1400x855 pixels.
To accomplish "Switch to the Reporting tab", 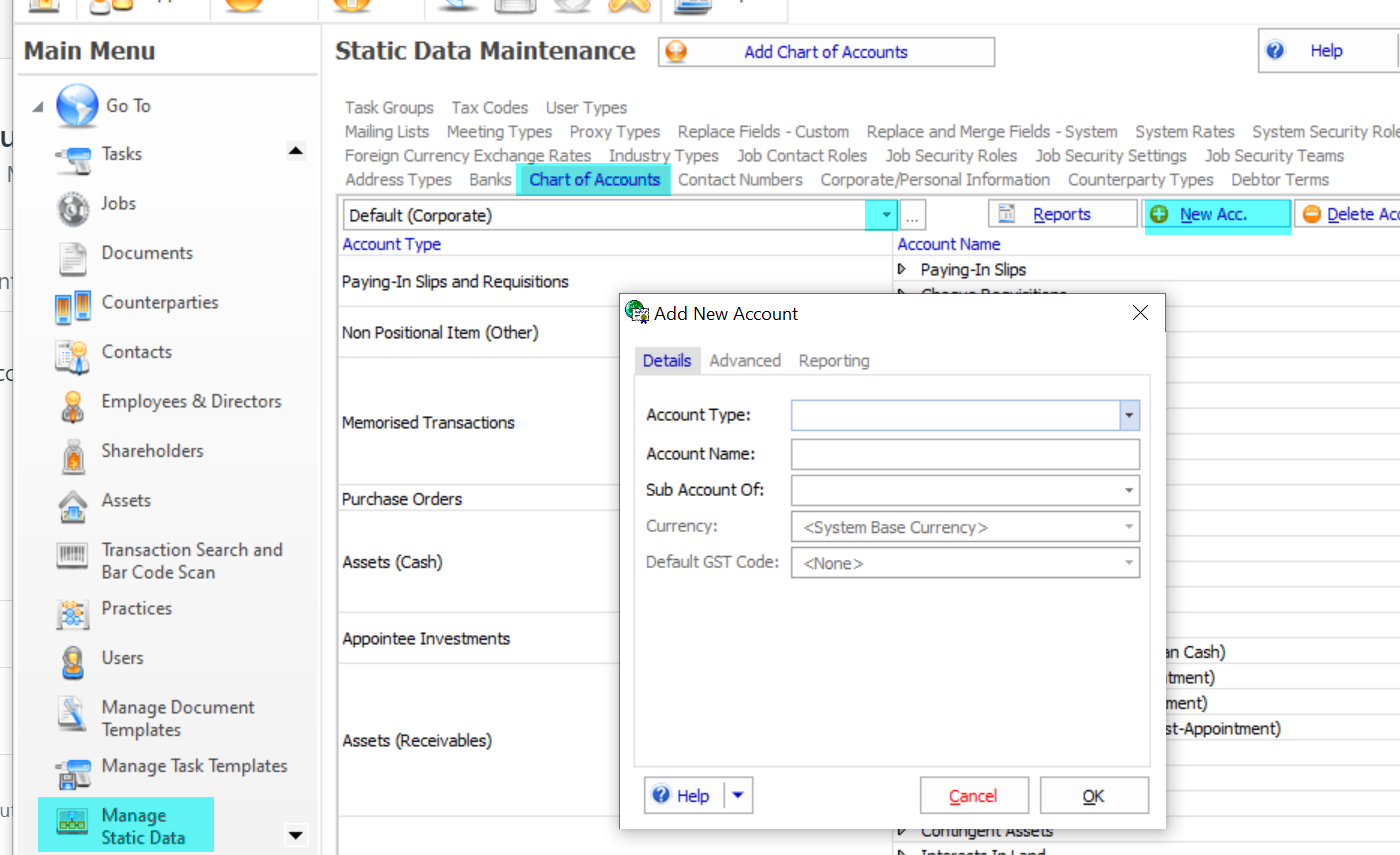I will tap(833, 361).
